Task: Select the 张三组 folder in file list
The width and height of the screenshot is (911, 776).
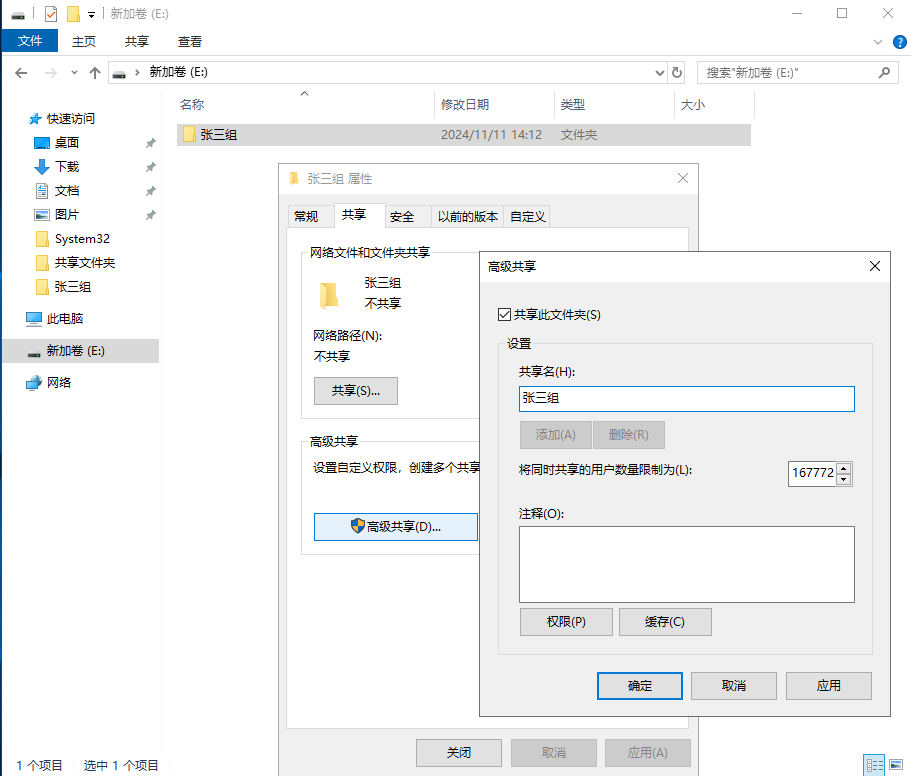Action: click(464, 135)
